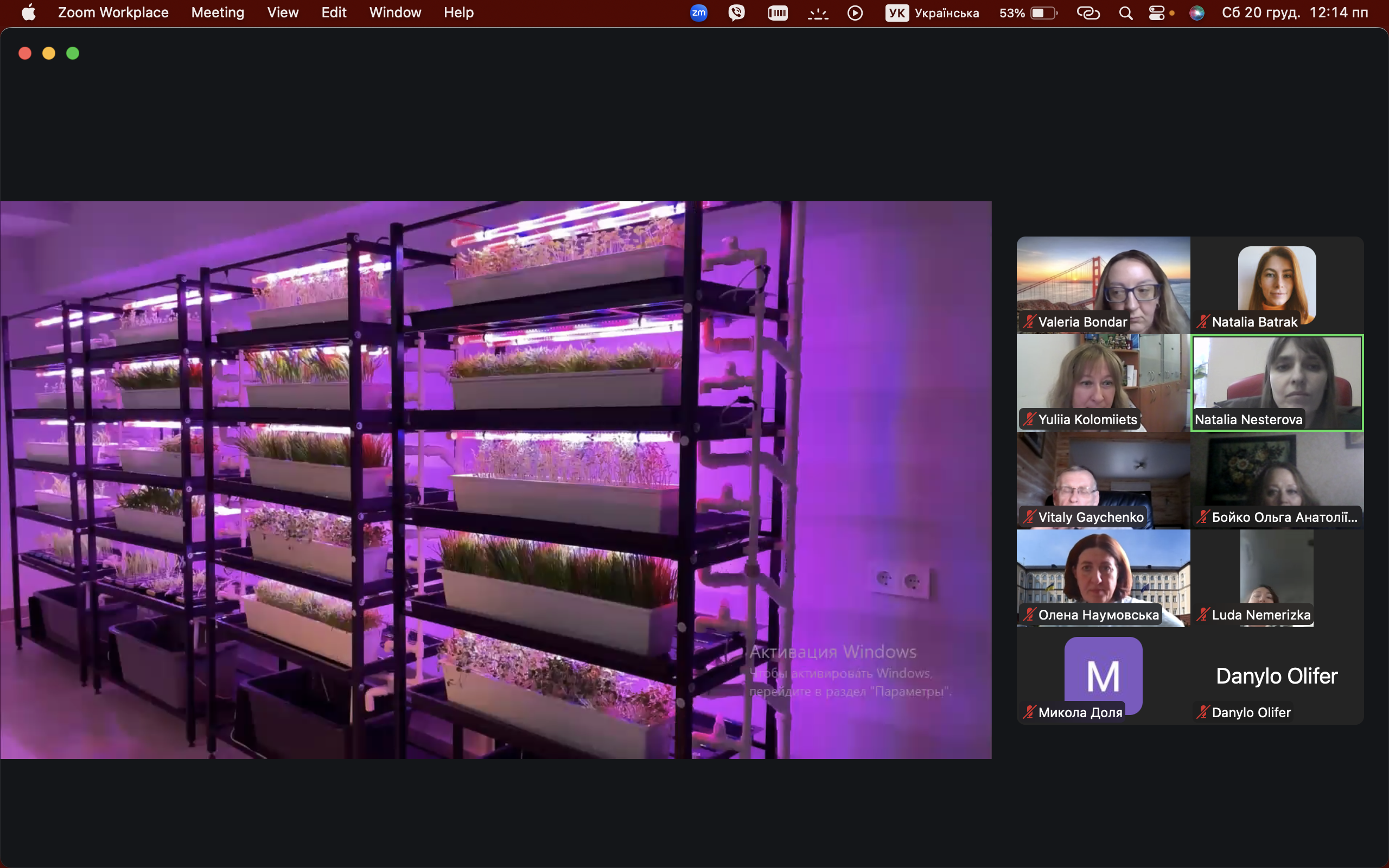Screen dimensions: 1389x868
Task: Select Natalia Nesterova's video thumbnail
Action: pos(1277,382)
